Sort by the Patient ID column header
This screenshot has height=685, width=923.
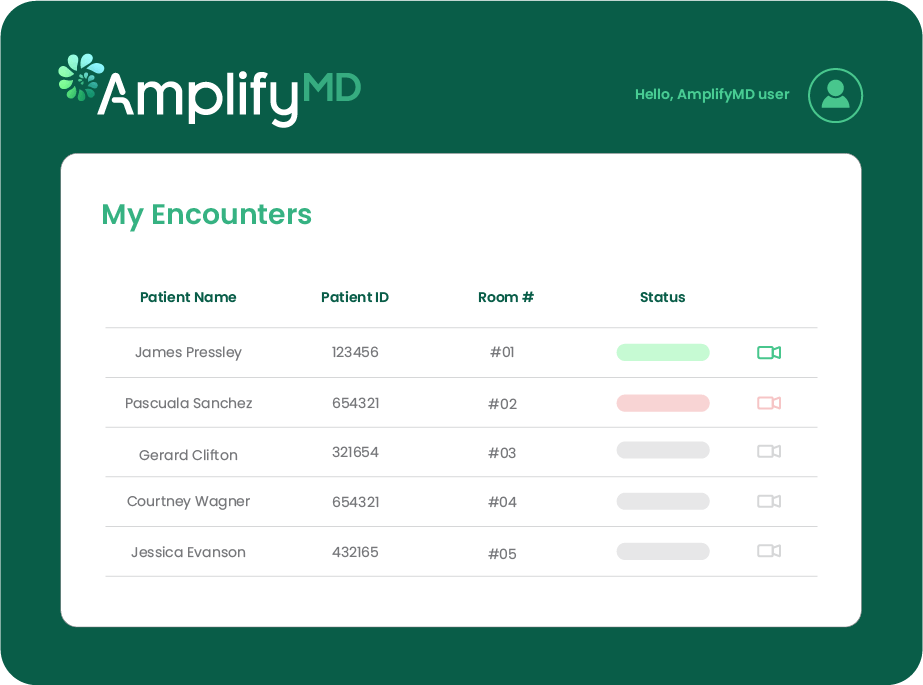tap(355, 297)
